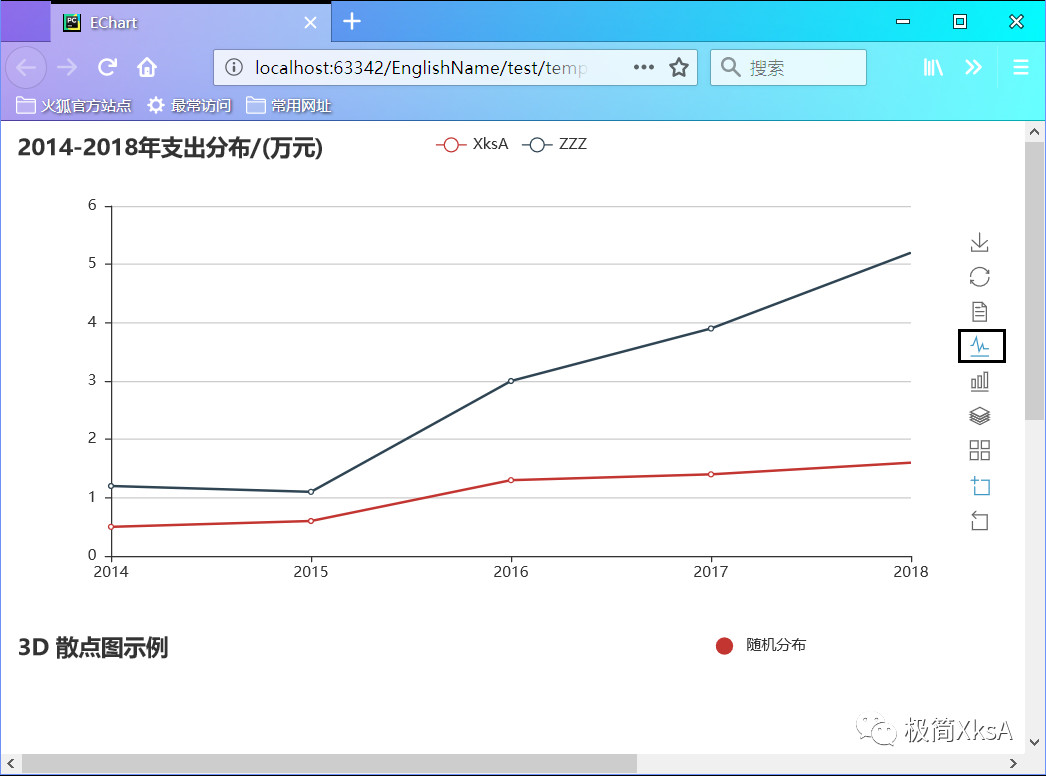Open 火狐官方站点 bookmark folder
This screenshot has height=776, width=1046.
pos(73,105)
